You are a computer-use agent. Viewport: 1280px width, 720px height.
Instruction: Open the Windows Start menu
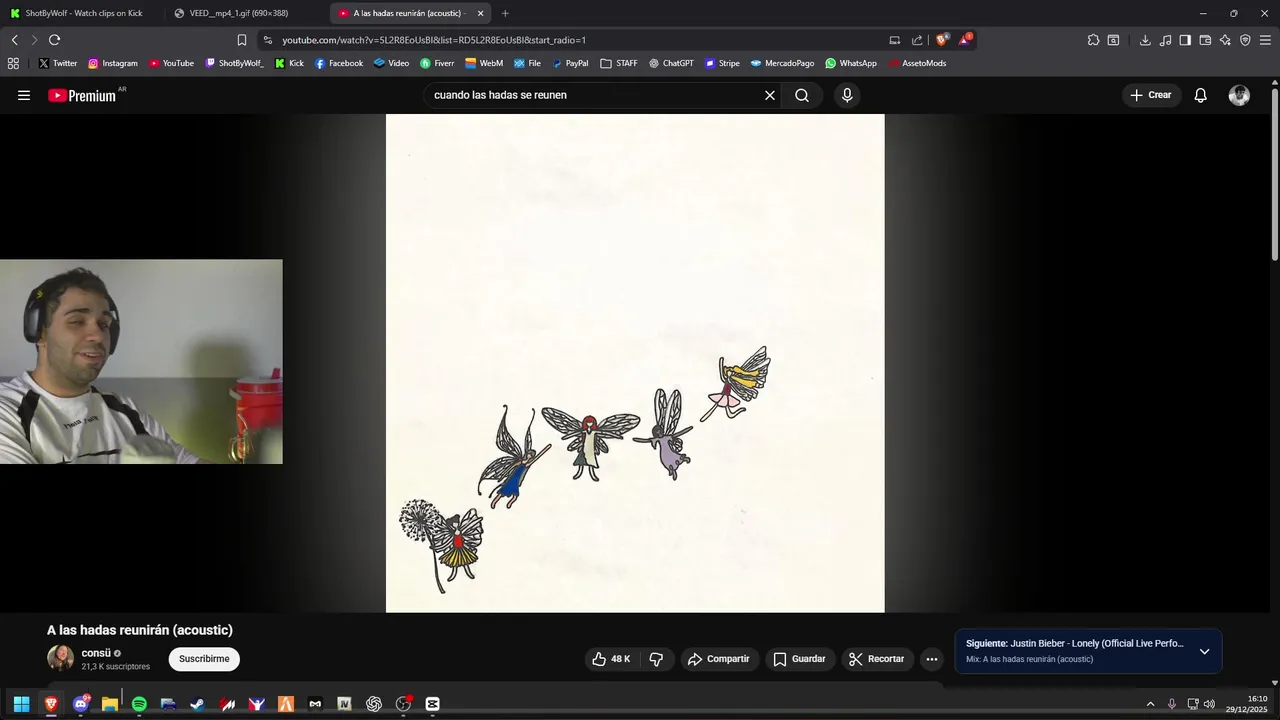pyautogui.click(x=21, y=704)
